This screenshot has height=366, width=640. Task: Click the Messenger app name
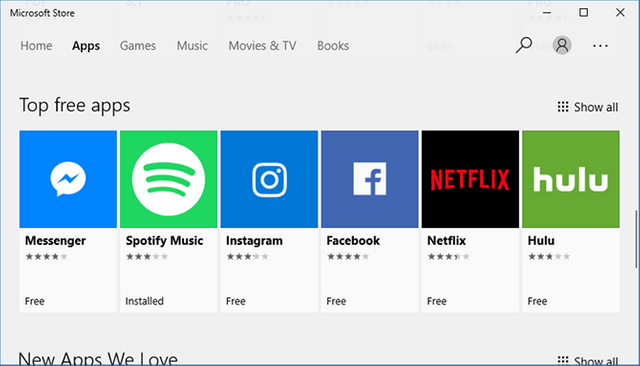(55, 241)
